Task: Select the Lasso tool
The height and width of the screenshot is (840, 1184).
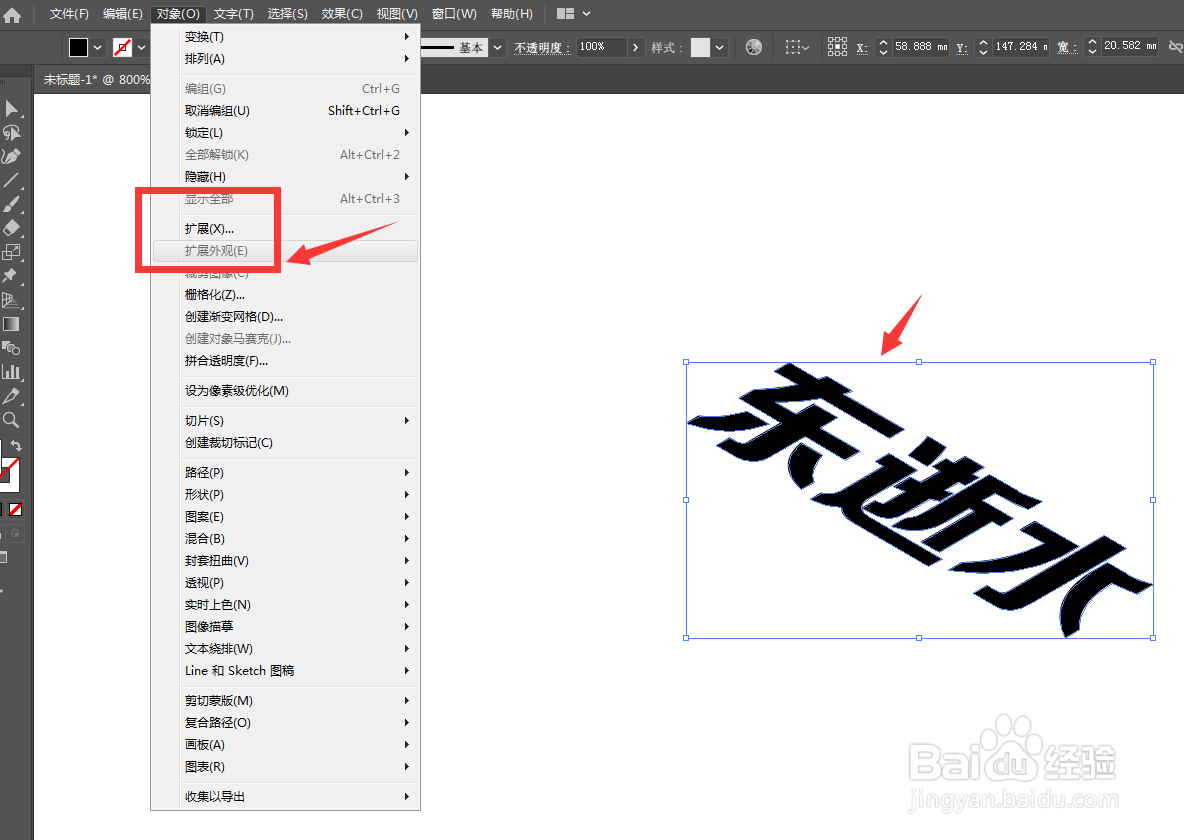Action: click(11, 133)
